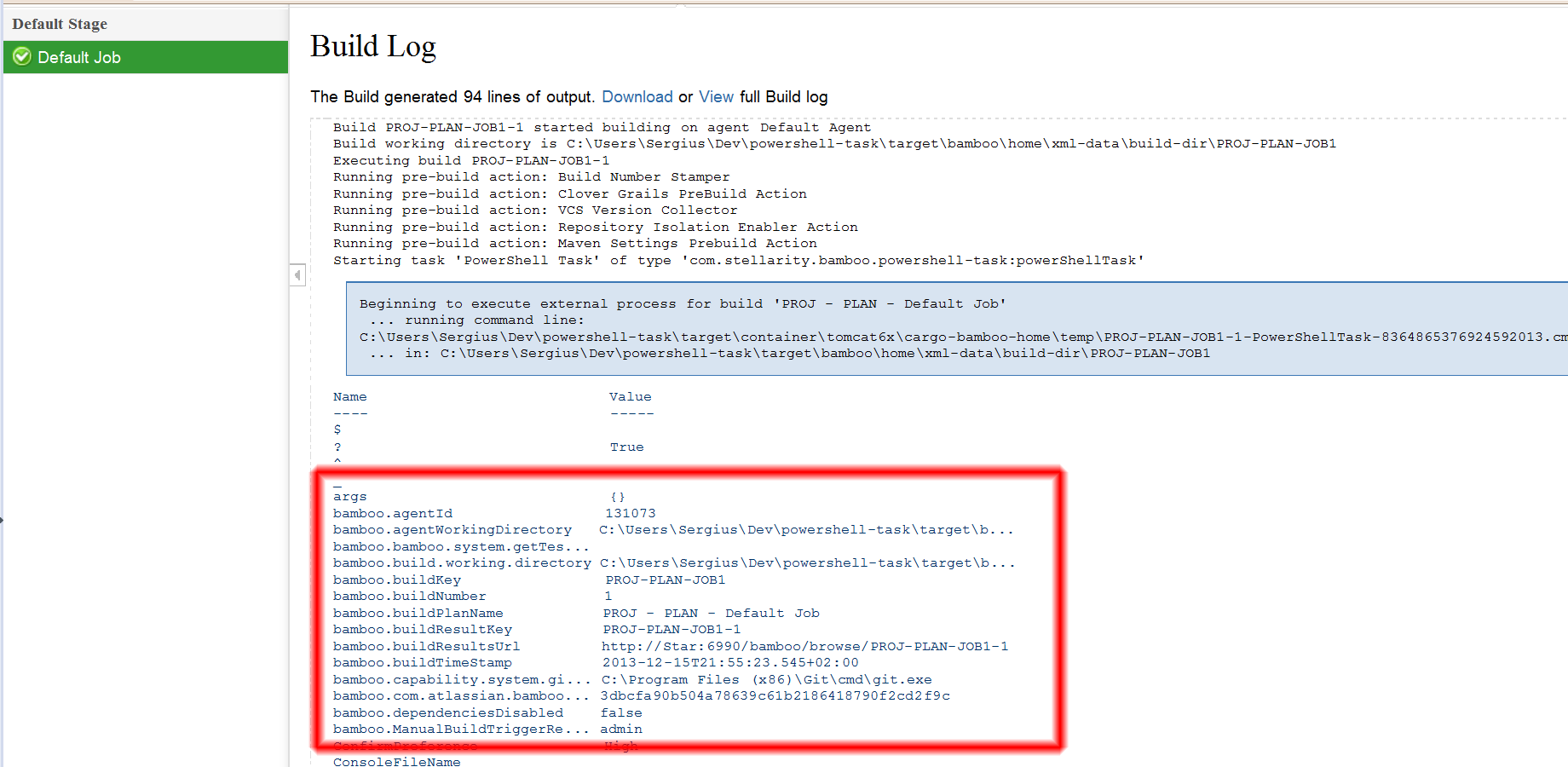Click the Name column header

[x=350, y=397]
